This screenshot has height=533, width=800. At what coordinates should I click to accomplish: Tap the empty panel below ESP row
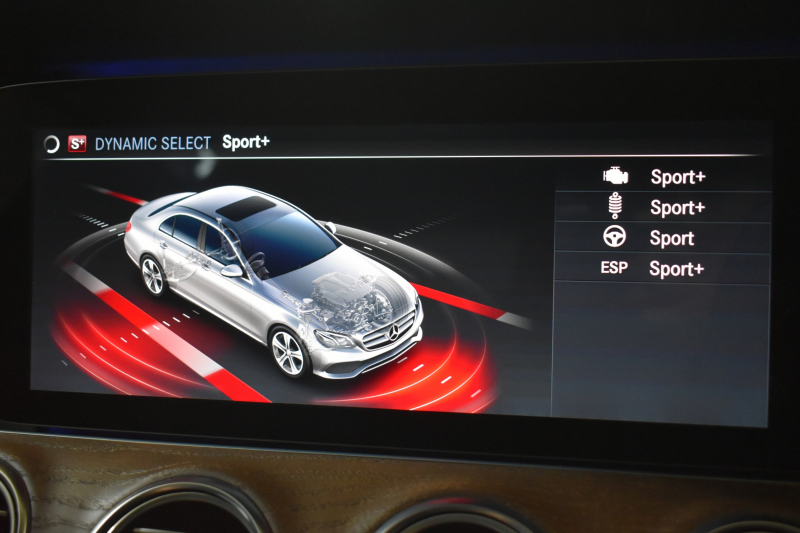click(660, 350)
